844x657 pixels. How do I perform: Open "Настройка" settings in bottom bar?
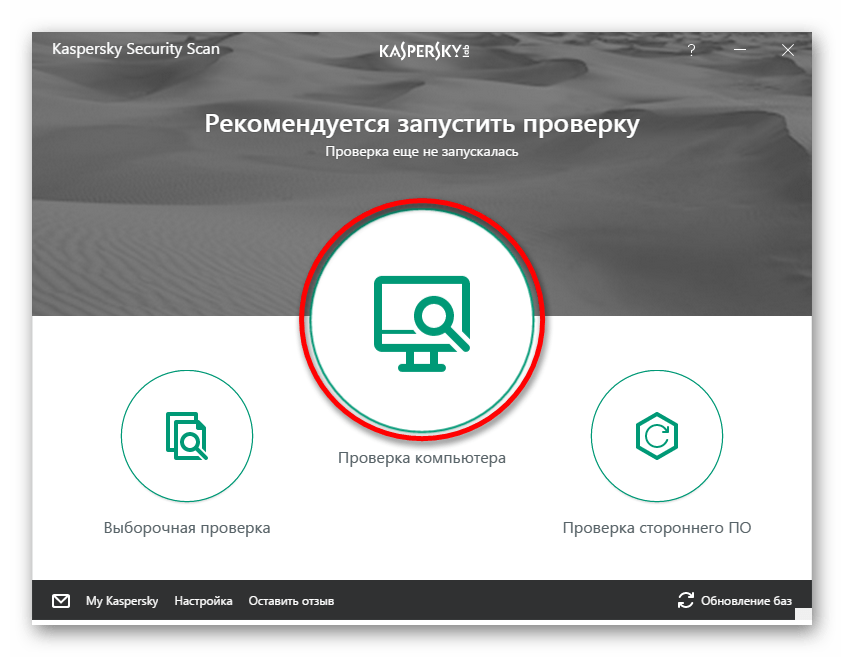(203, 601)
